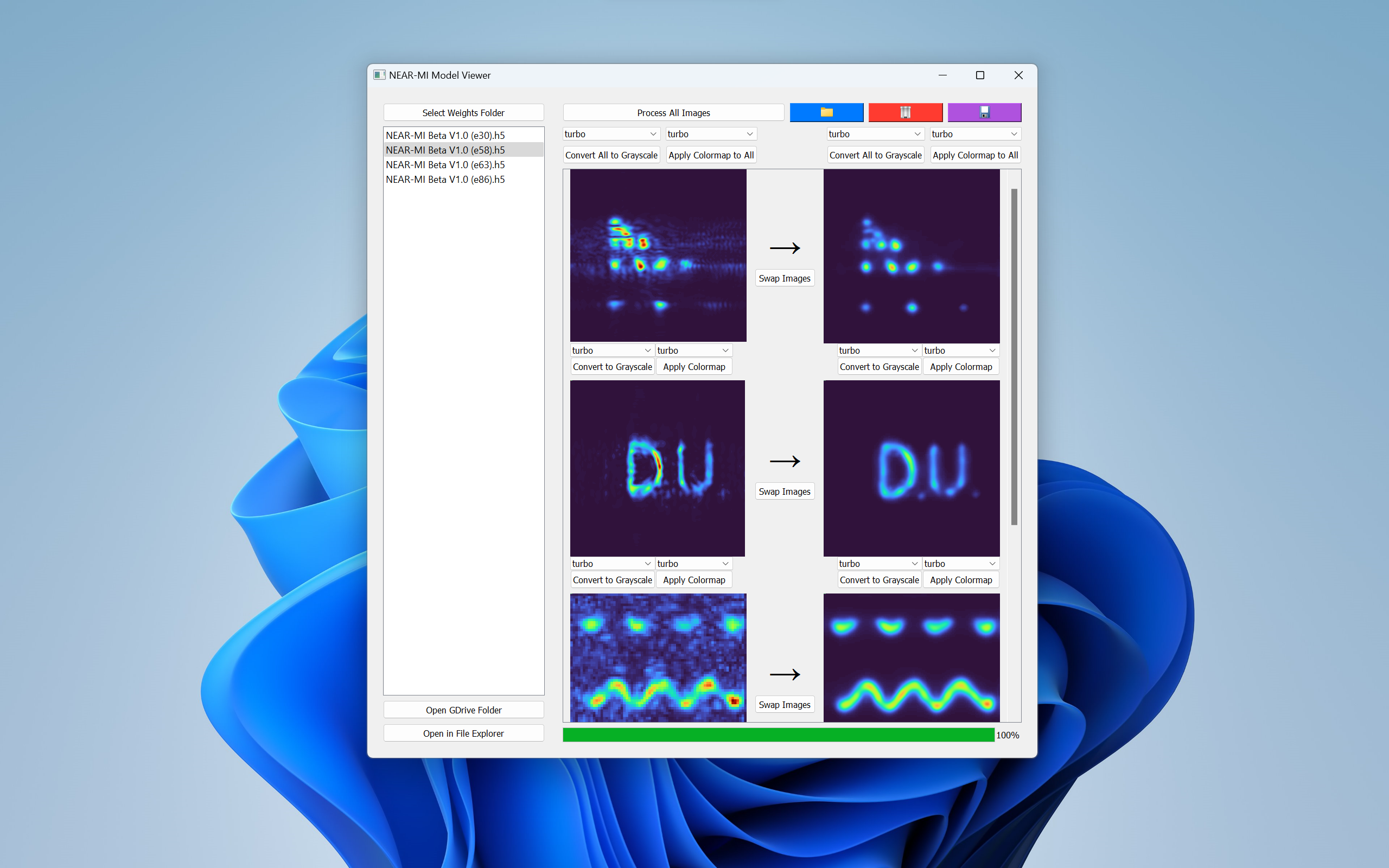The image size is (1389, 868).
Task: Open images using the blue folder icon
Action: pos(826,112)
